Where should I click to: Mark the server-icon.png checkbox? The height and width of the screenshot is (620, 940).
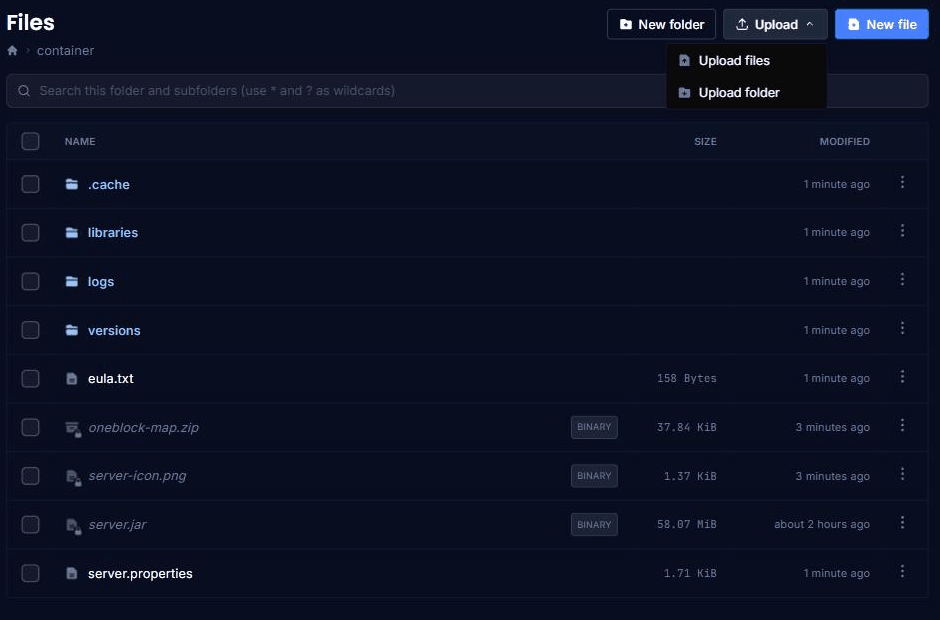pos(31,476)
